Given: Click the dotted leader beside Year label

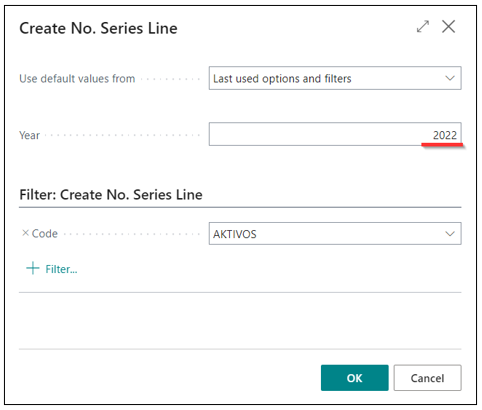Looking at the screenshot, I should click(x=122, y=135).
